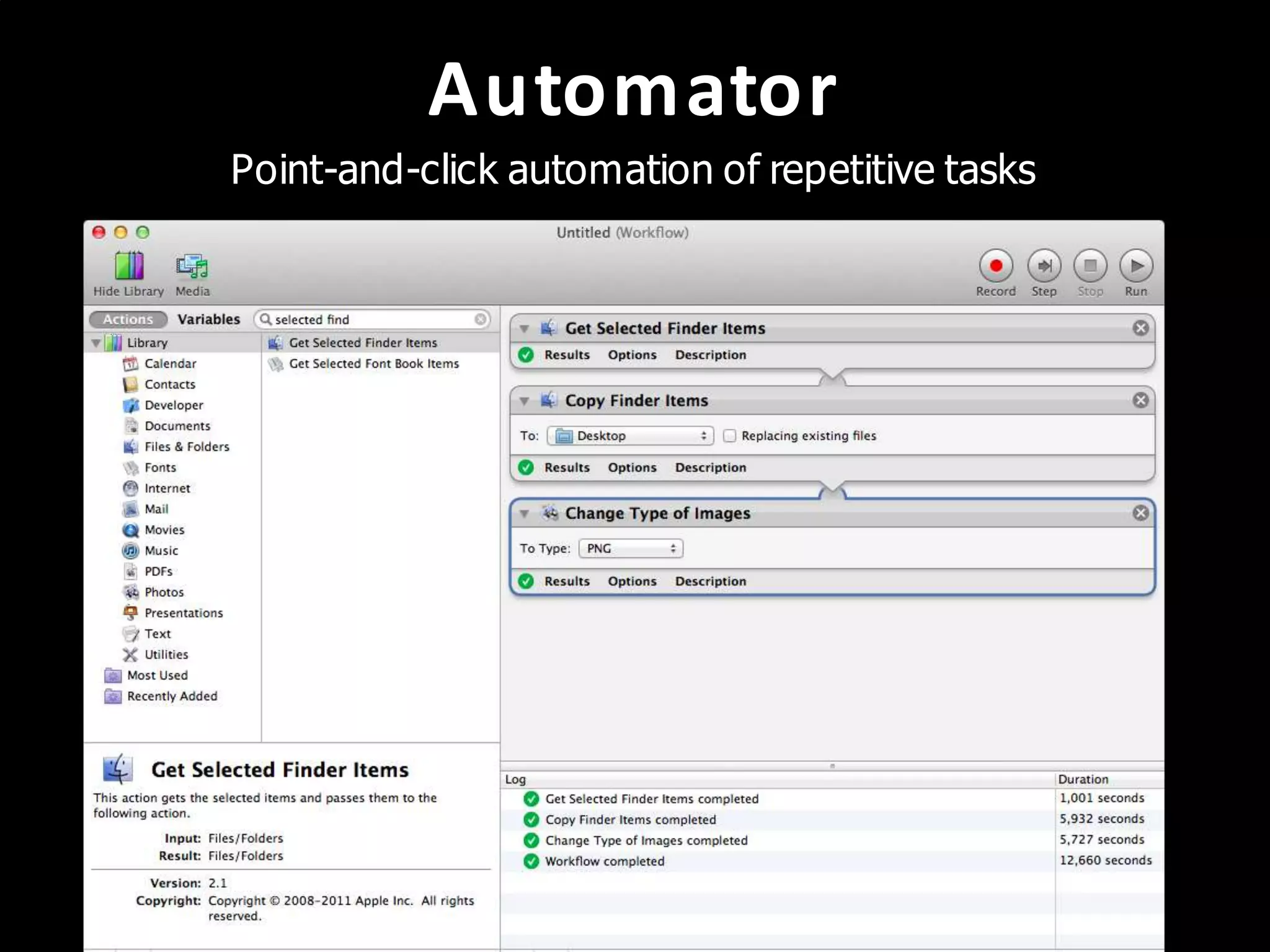Show Description of Change Type of Images

(x=711, y=581)
